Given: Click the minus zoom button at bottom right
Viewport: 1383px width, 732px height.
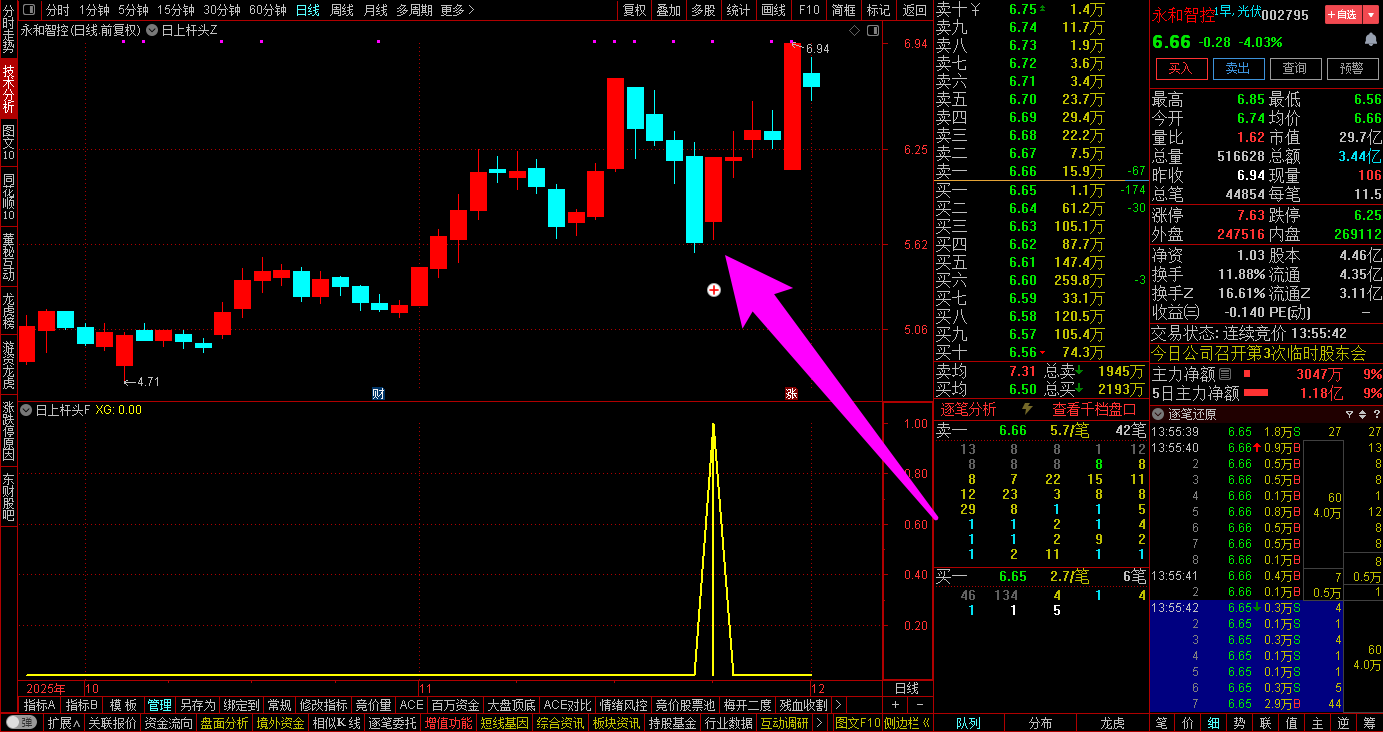Looking at the screenshot, I should pyautogui.click(x=920, y=705).
